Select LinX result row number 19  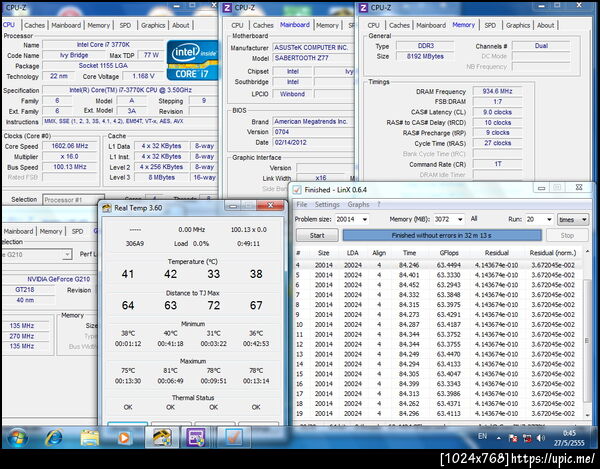(x=438, y=414)
